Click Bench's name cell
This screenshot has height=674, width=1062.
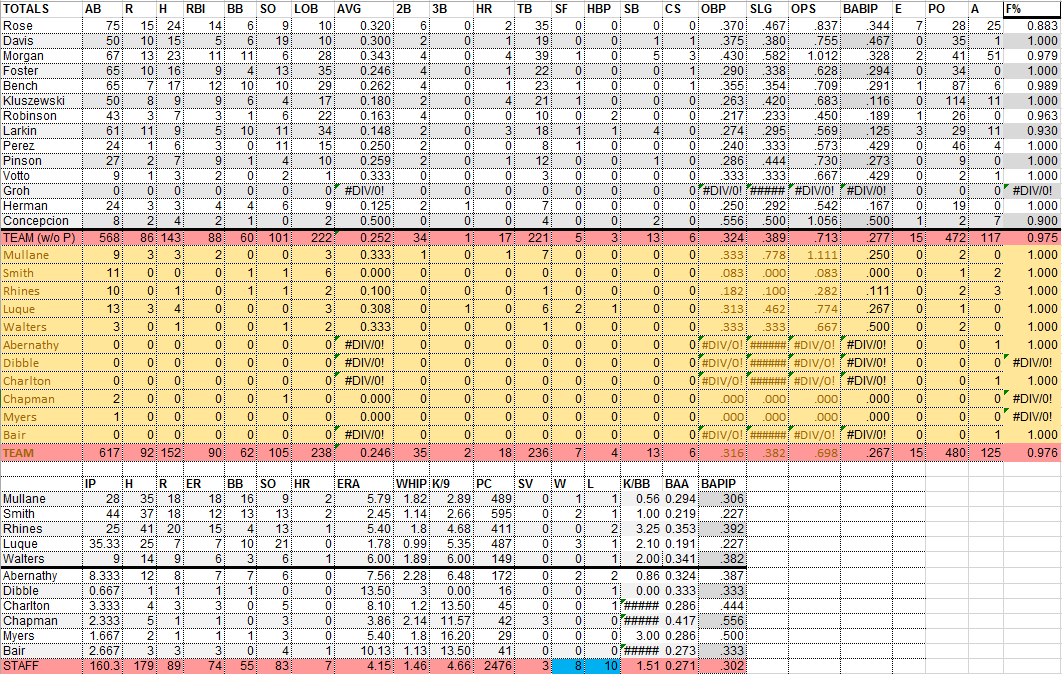[x=41, y=85]
